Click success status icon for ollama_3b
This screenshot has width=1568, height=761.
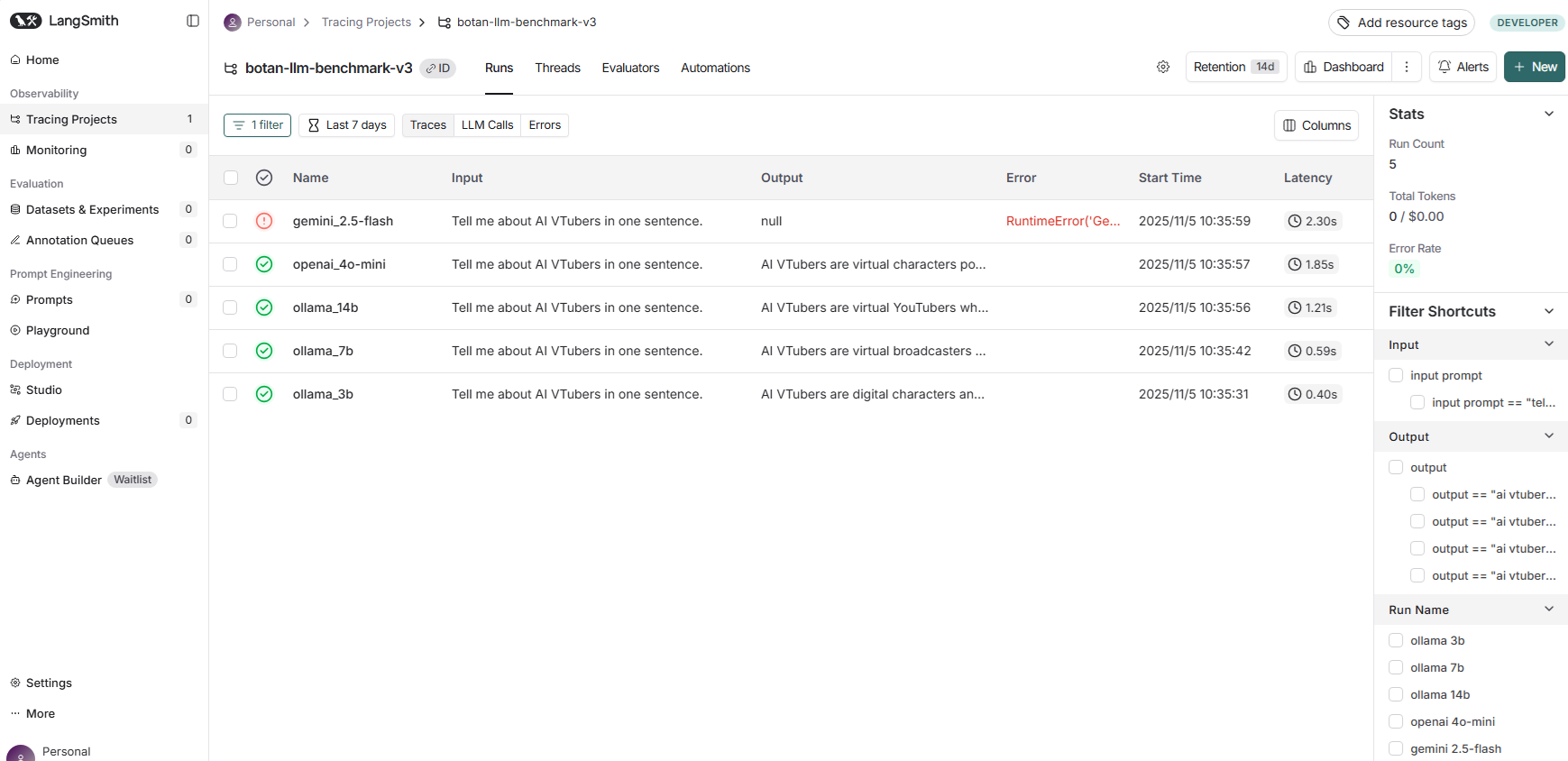[264, 394]
